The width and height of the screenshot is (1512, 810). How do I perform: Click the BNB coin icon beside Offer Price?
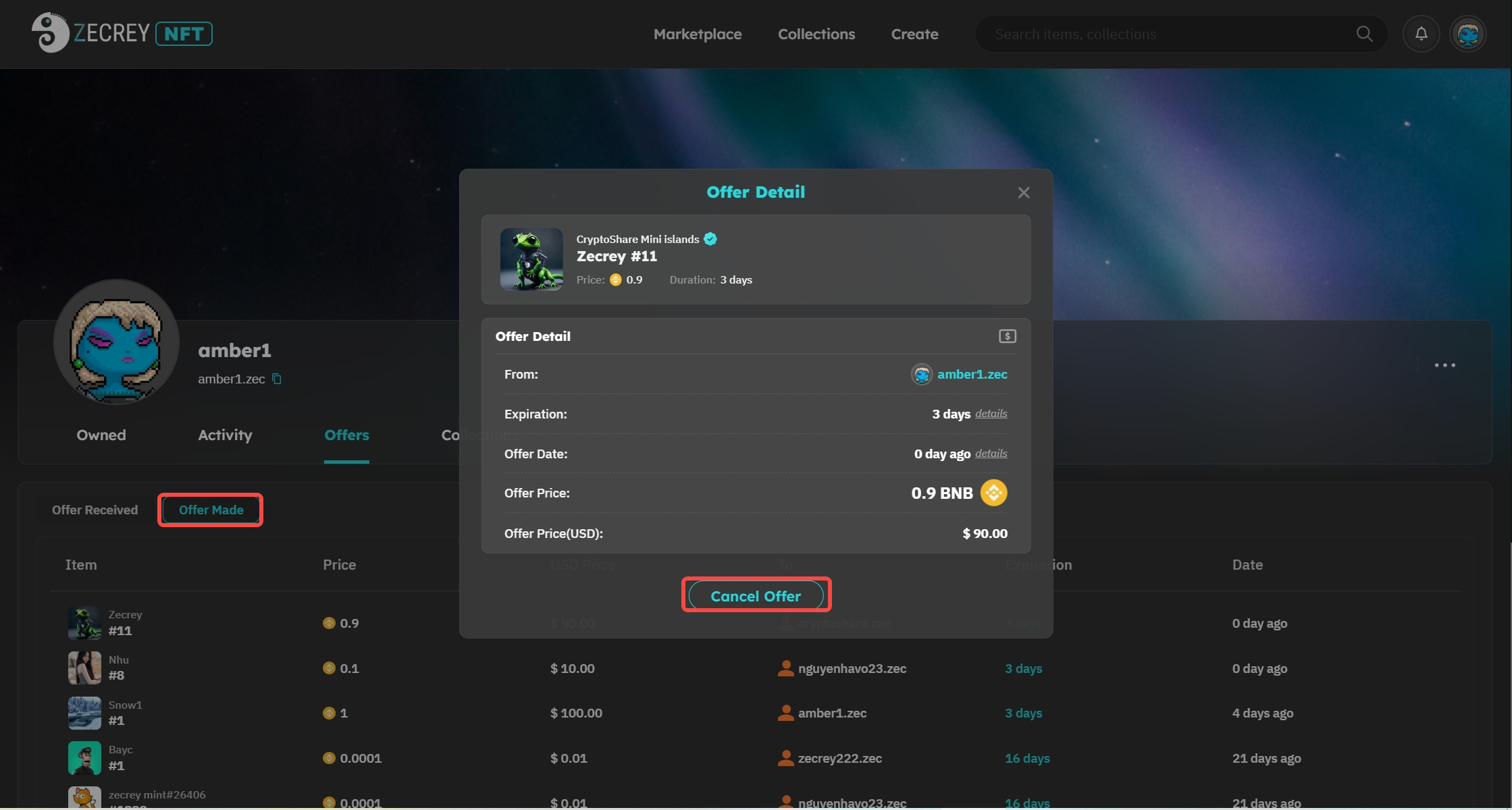tap(993, 493)
